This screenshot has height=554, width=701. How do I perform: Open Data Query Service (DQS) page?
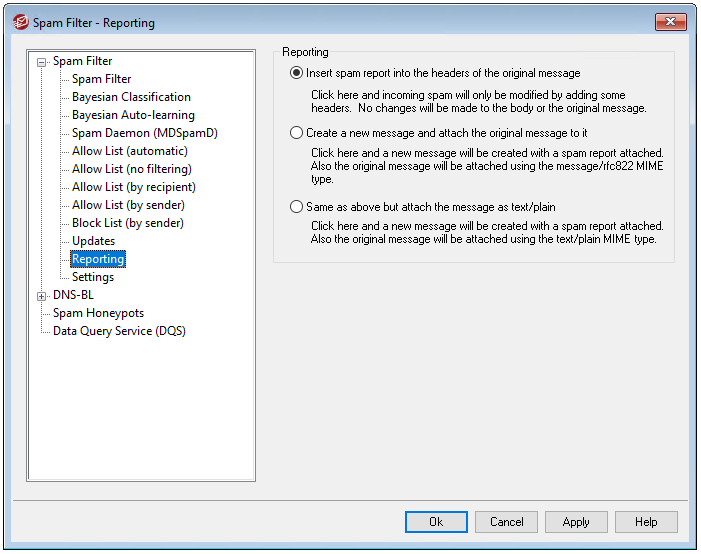point(119,331)
